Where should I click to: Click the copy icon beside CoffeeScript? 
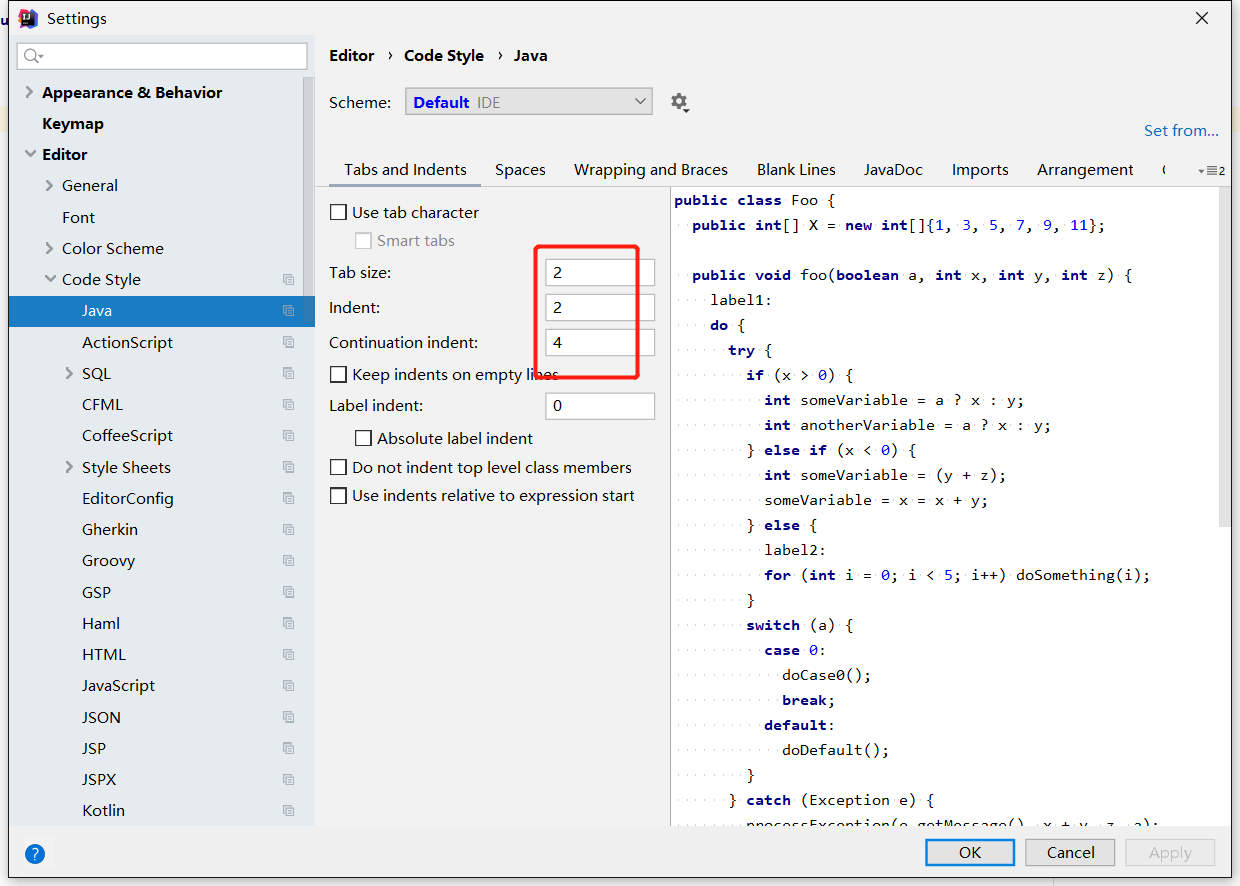[x=288, y=436]
